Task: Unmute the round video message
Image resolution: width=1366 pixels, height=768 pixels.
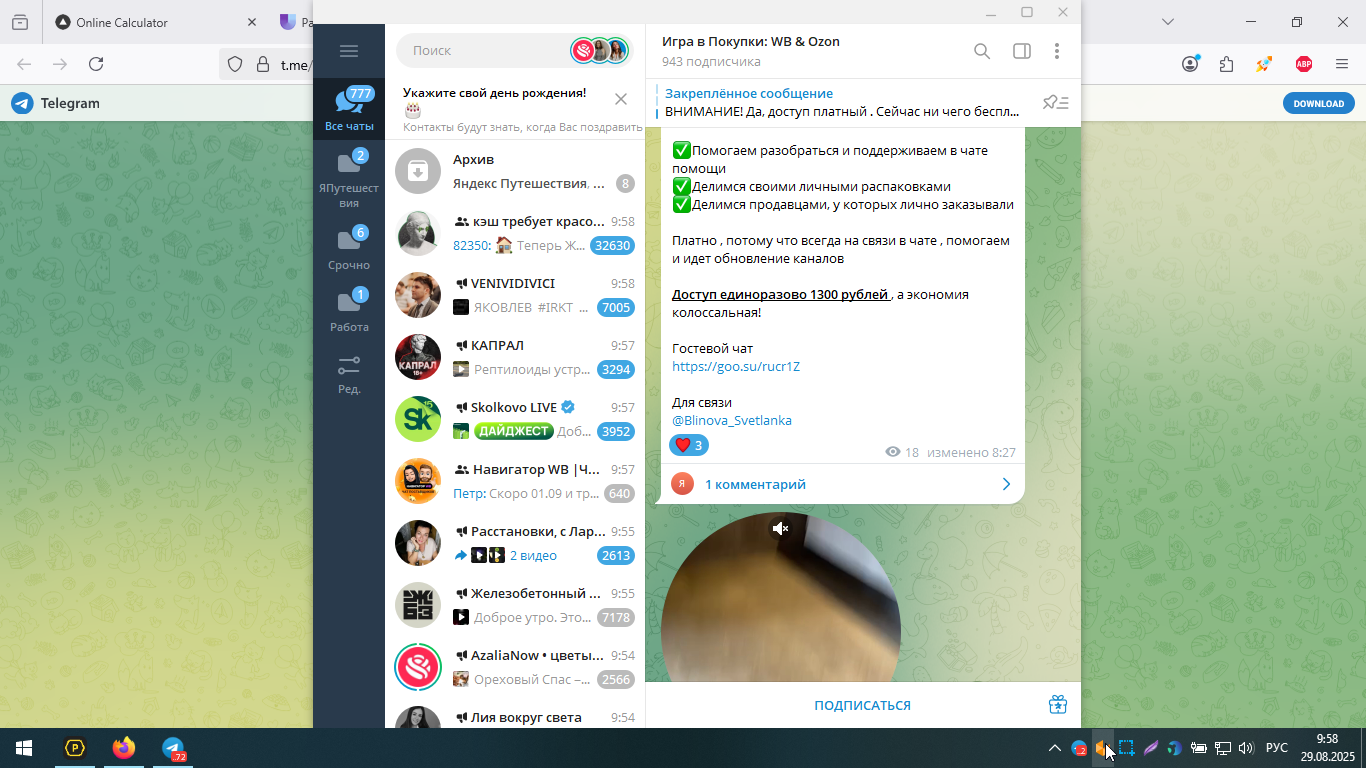Action: tap(781, 528)
